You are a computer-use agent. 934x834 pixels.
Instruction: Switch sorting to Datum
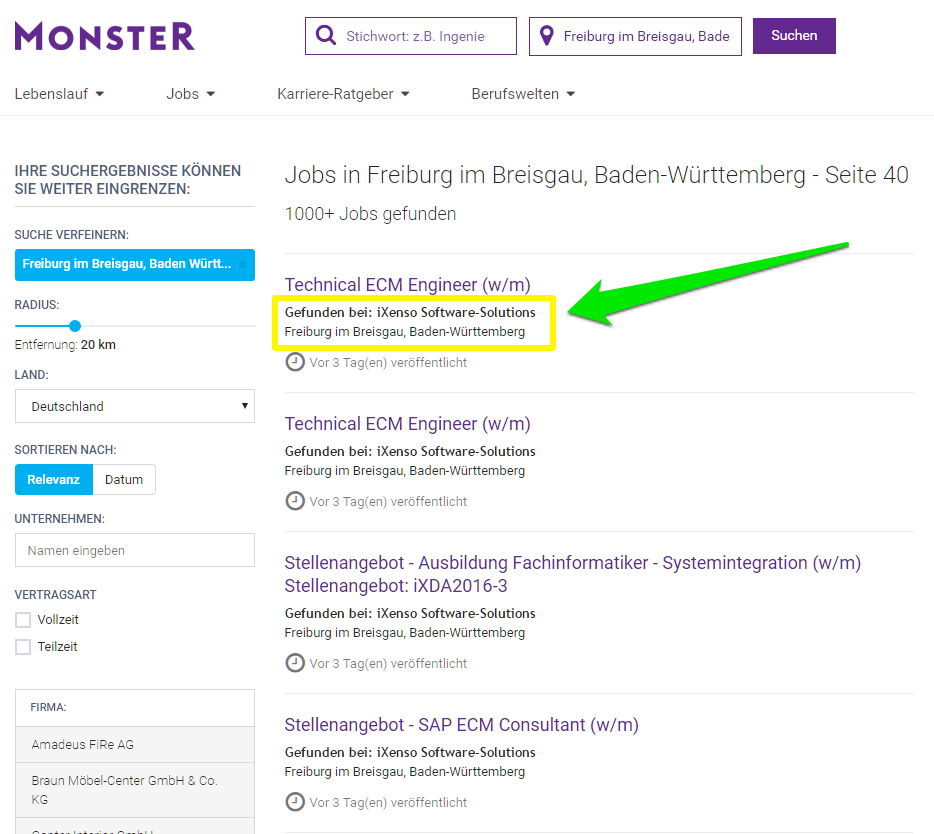(123, 479)
